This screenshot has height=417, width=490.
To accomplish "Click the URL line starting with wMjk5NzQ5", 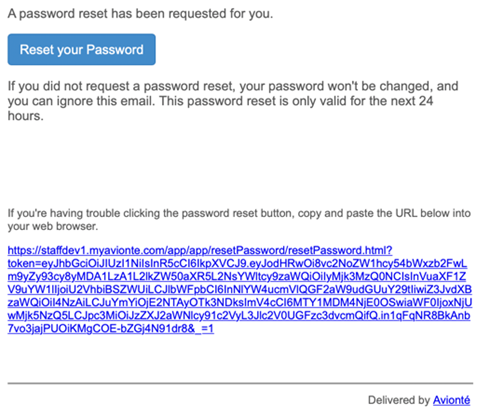I will 239,315.
